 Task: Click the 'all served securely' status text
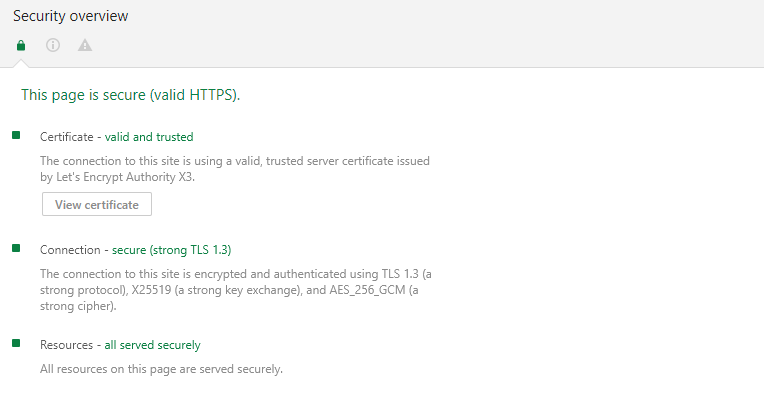click(x=153, y=345)
